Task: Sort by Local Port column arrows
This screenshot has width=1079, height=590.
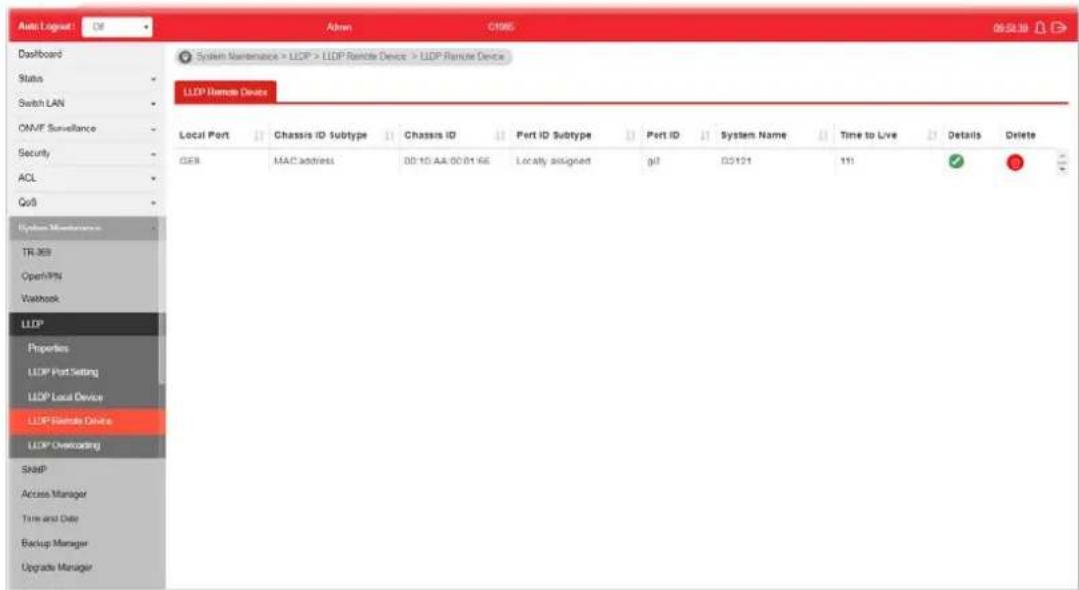Action: tap(259, 136)
